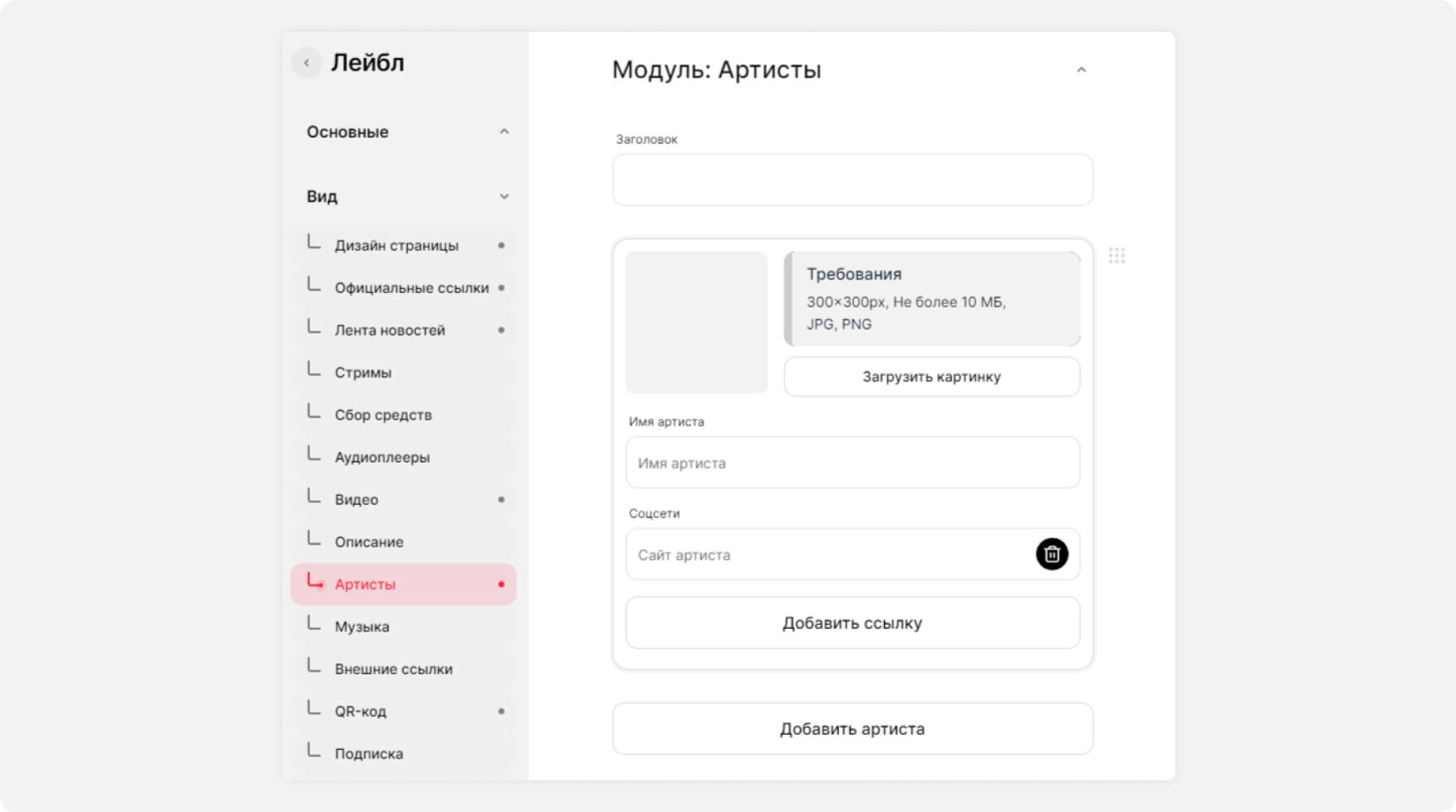1456x812 pixels.
Task: Toggle the dot next to Дизайн страницы
Action: coord(501,245)
